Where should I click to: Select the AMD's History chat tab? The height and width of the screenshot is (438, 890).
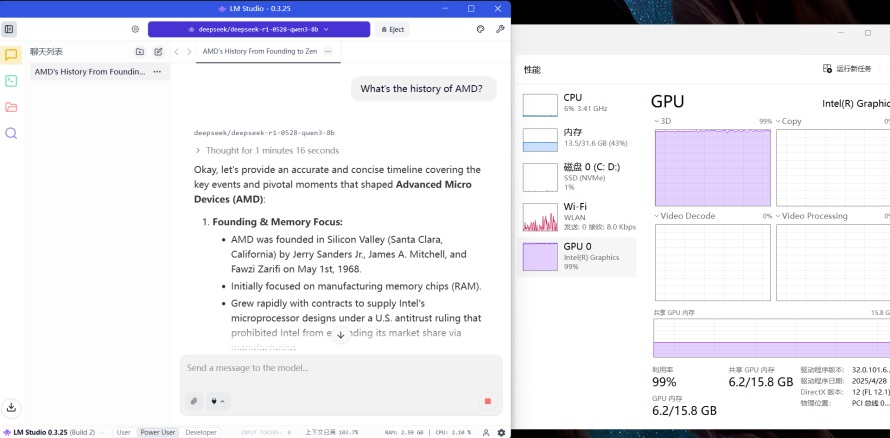click(259, 51)
